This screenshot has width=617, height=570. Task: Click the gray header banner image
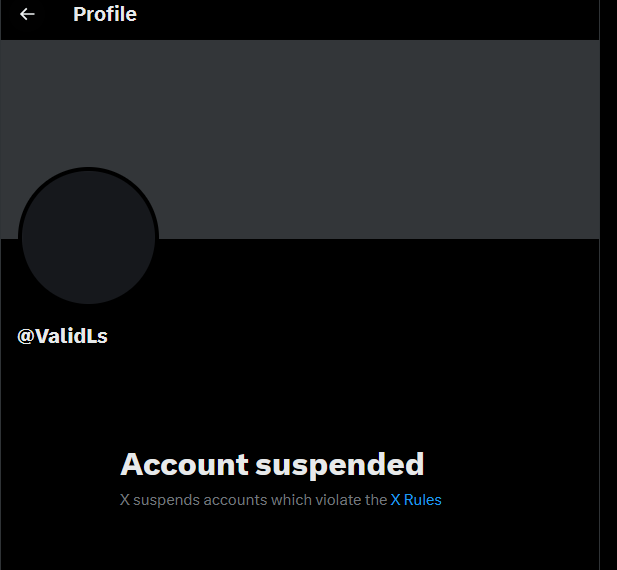(x=300, y=139)
